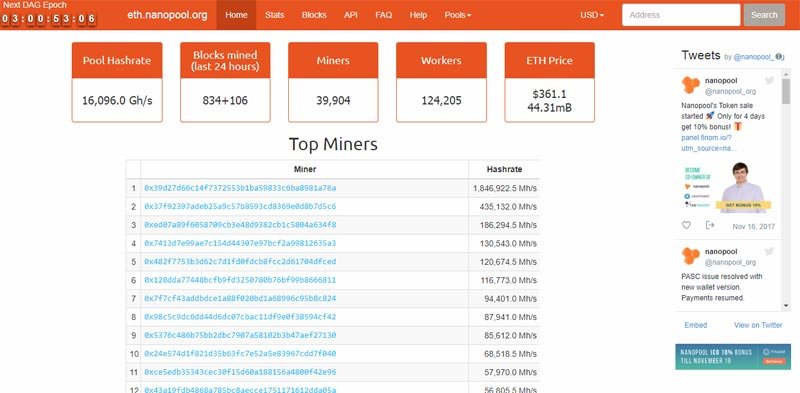
Task: Click tweets scrollbar down arrow
Action: [786, 306]
